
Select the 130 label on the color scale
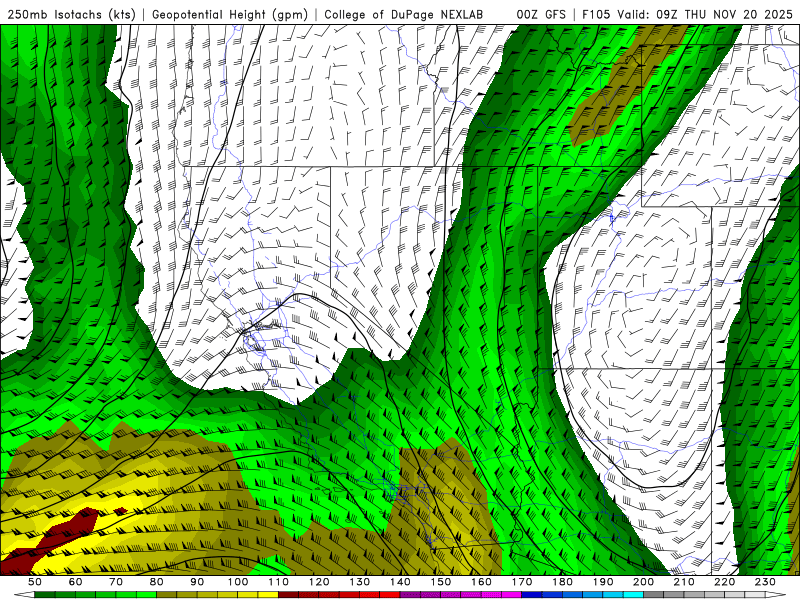click(x=360, y=582)
